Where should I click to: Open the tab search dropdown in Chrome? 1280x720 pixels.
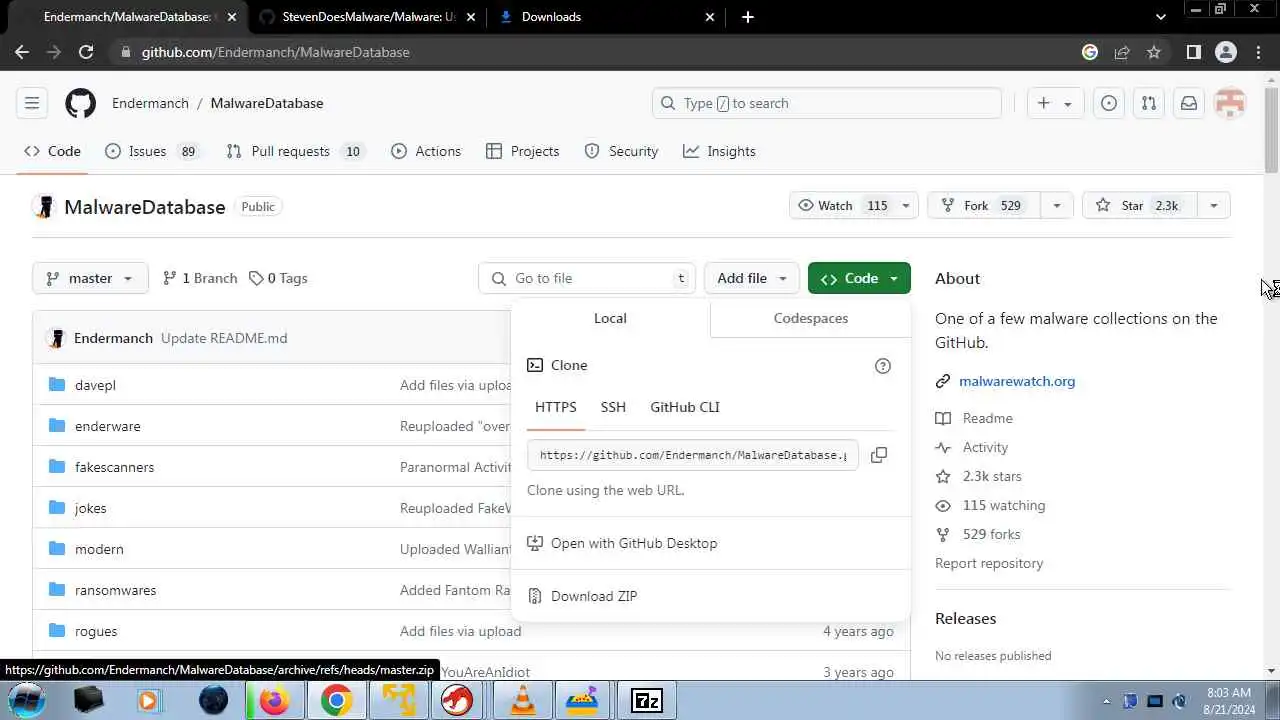1160,17
